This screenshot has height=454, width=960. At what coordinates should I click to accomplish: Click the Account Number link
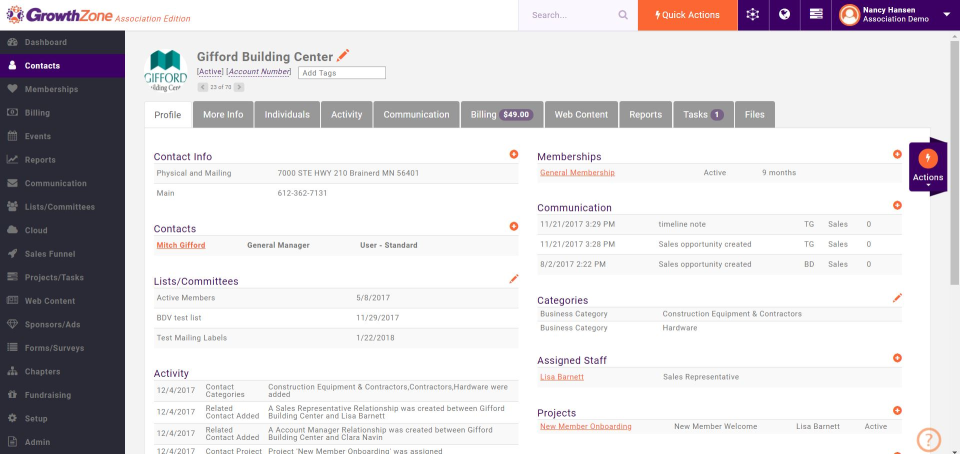click(259, 72)
